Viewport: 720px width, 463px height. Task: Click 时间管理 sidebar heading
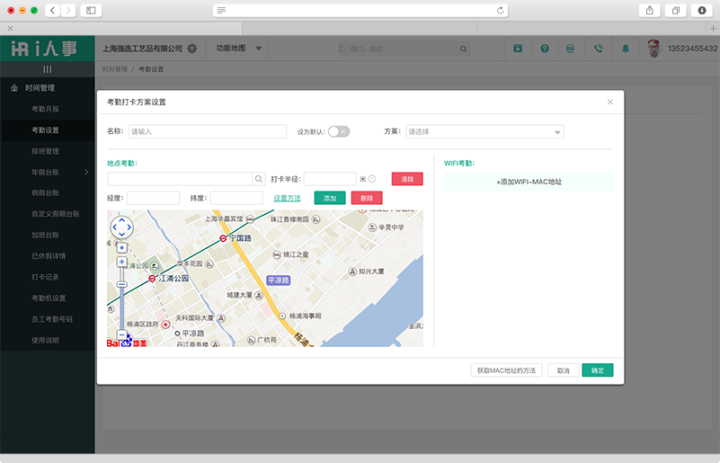(x=40, y=88)
